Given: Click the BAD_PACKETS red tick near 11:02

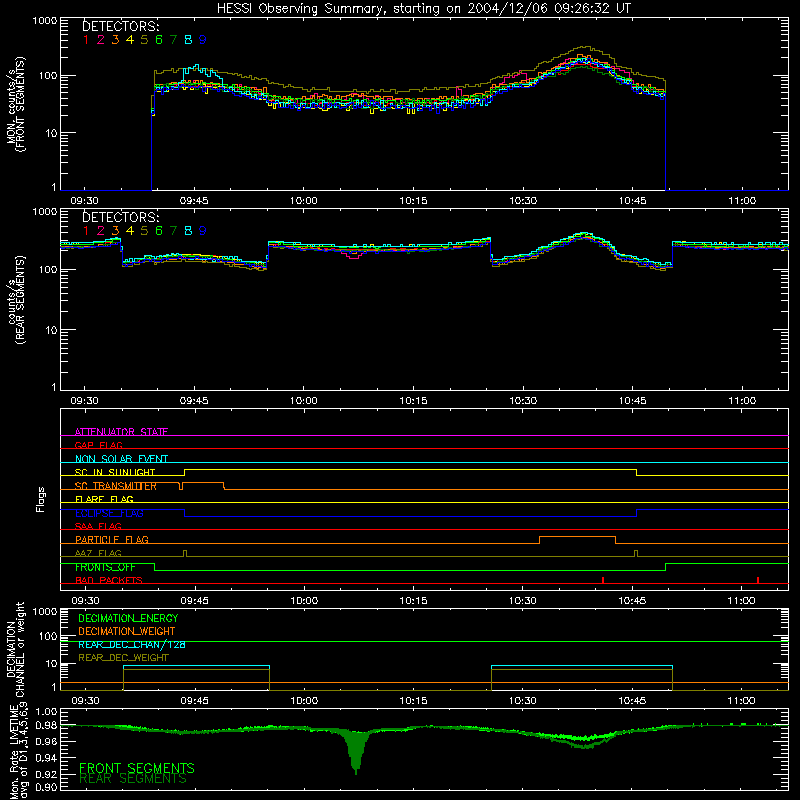Looking at the screenshot, I should click(758, 580).
